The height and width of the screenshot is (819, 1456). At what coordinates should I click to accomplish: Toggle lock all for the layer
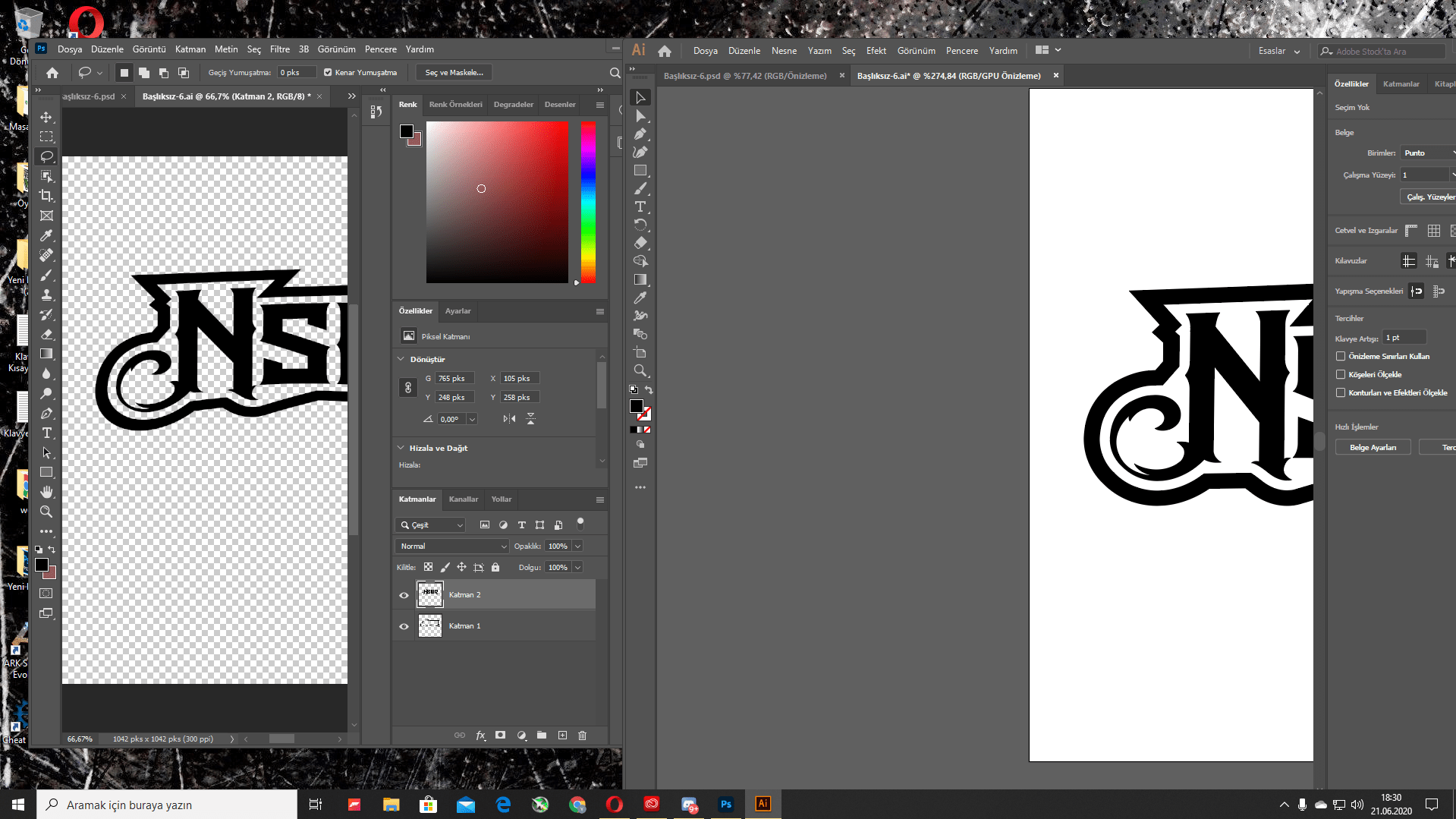tap(495, 567)
